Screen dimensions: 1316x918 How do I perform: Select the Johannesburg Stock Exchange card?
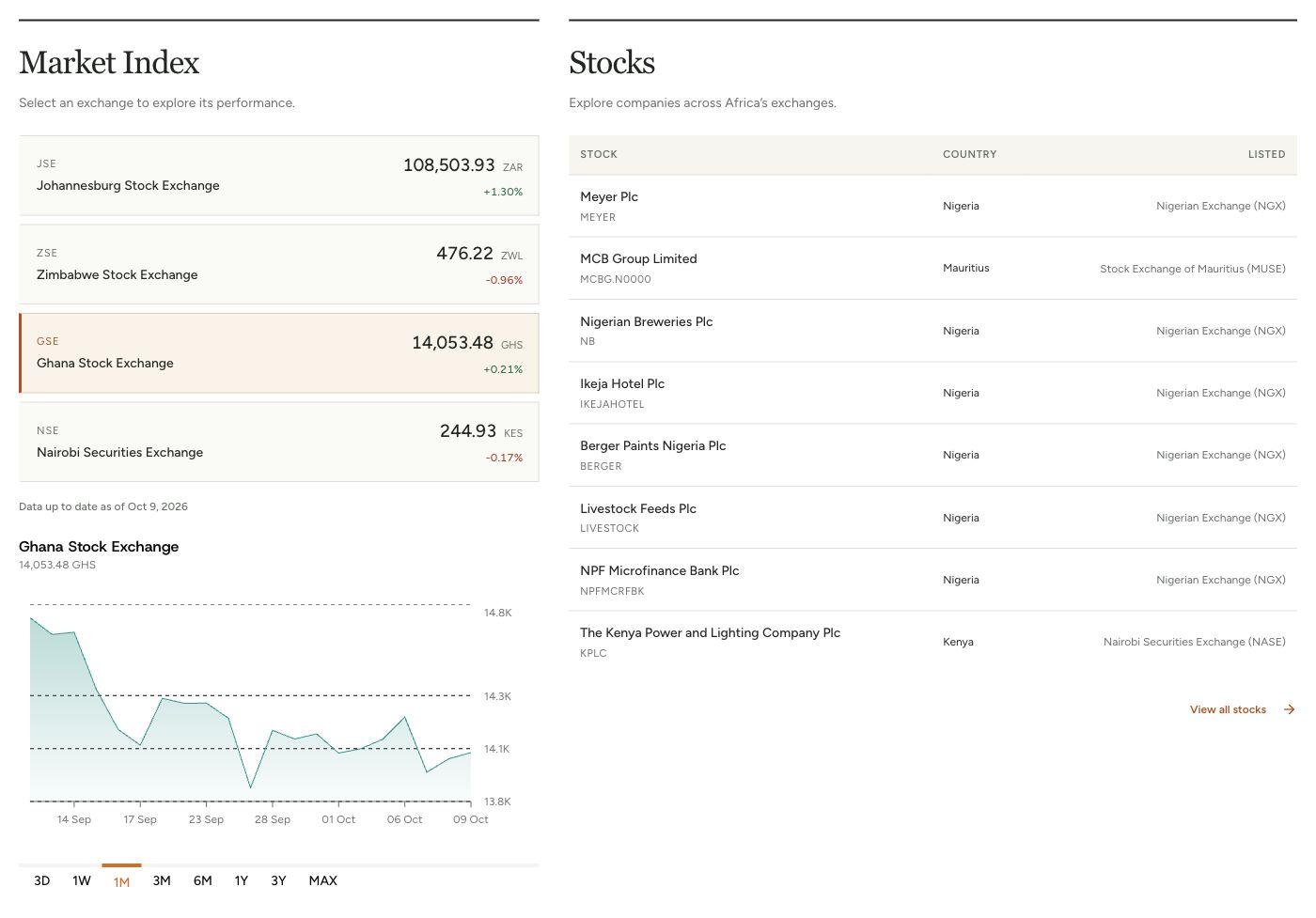279,176
